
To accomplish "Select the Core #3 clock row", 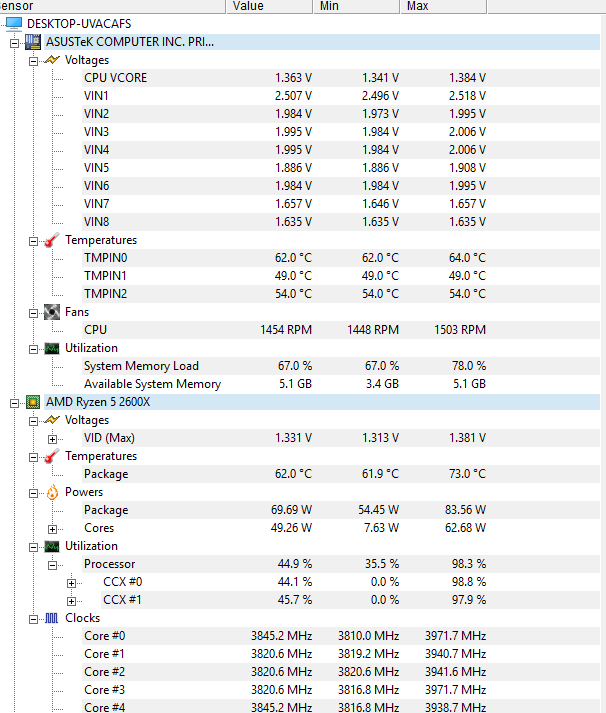I will pyautogui.click(x=341, y=690).
